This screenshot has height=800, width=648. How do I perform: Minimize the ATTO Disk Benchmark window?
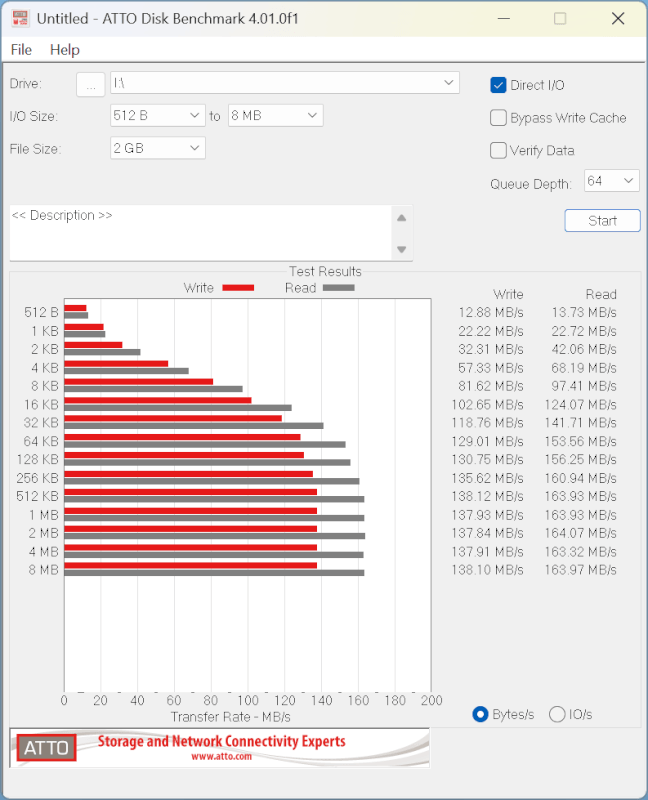pyautogui.click(x=504, y=18)
